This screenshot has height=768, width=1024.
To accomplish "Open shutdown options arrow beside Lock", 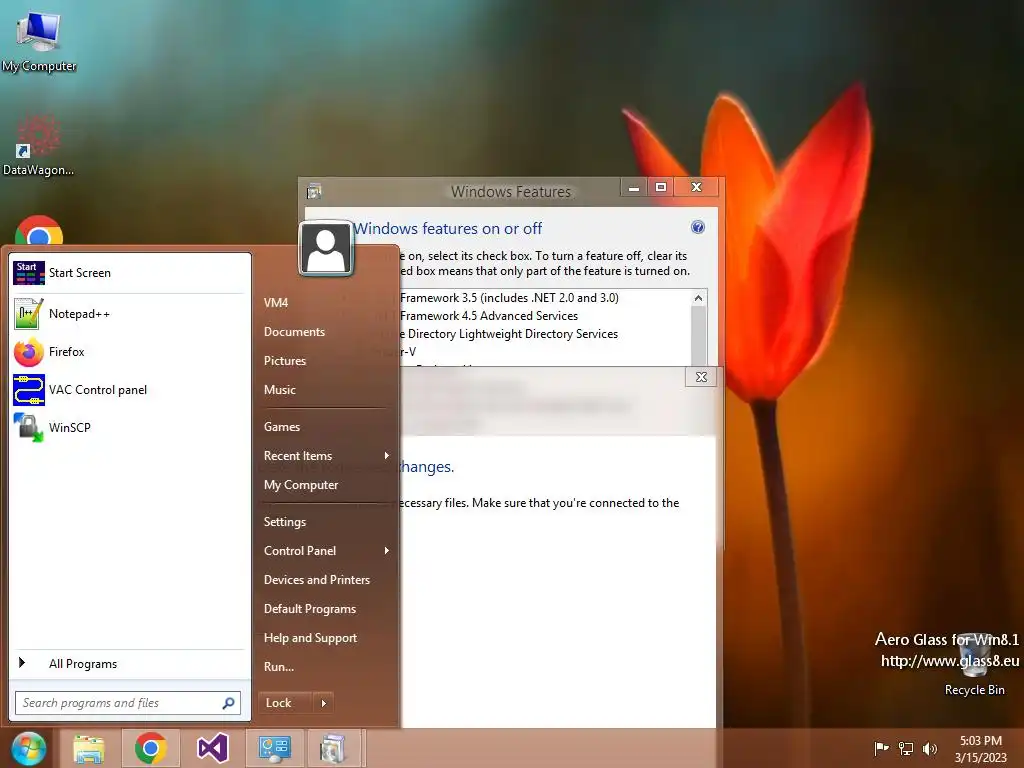I will (323, 703).
